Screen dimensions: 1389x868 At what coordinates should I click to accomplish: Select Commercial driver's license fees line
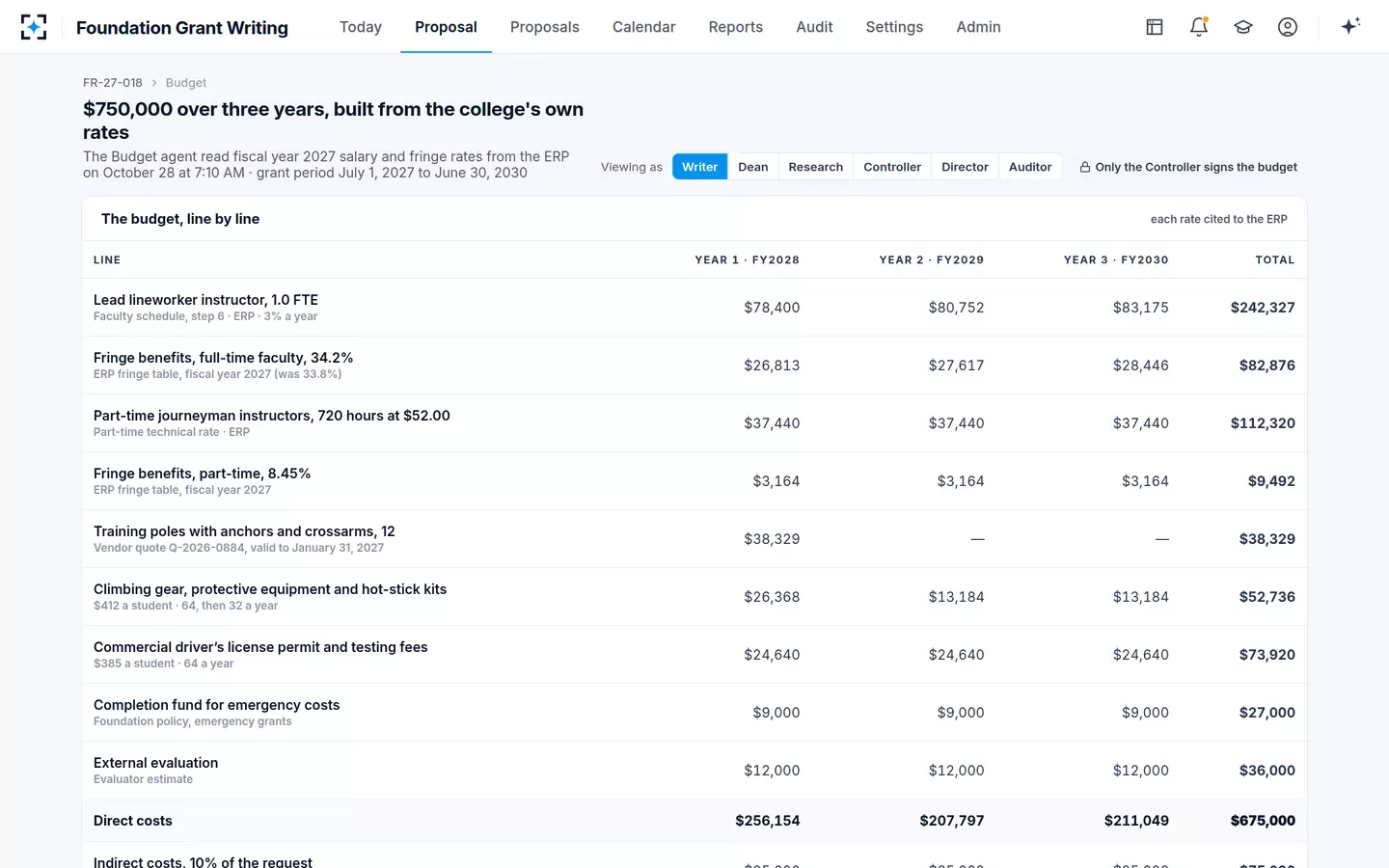click(x=694, y=655)
